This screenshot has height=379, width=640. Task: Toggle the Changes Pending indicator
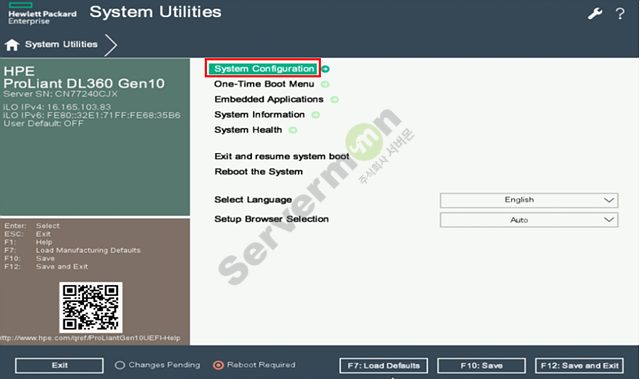(x=158, y=365)
